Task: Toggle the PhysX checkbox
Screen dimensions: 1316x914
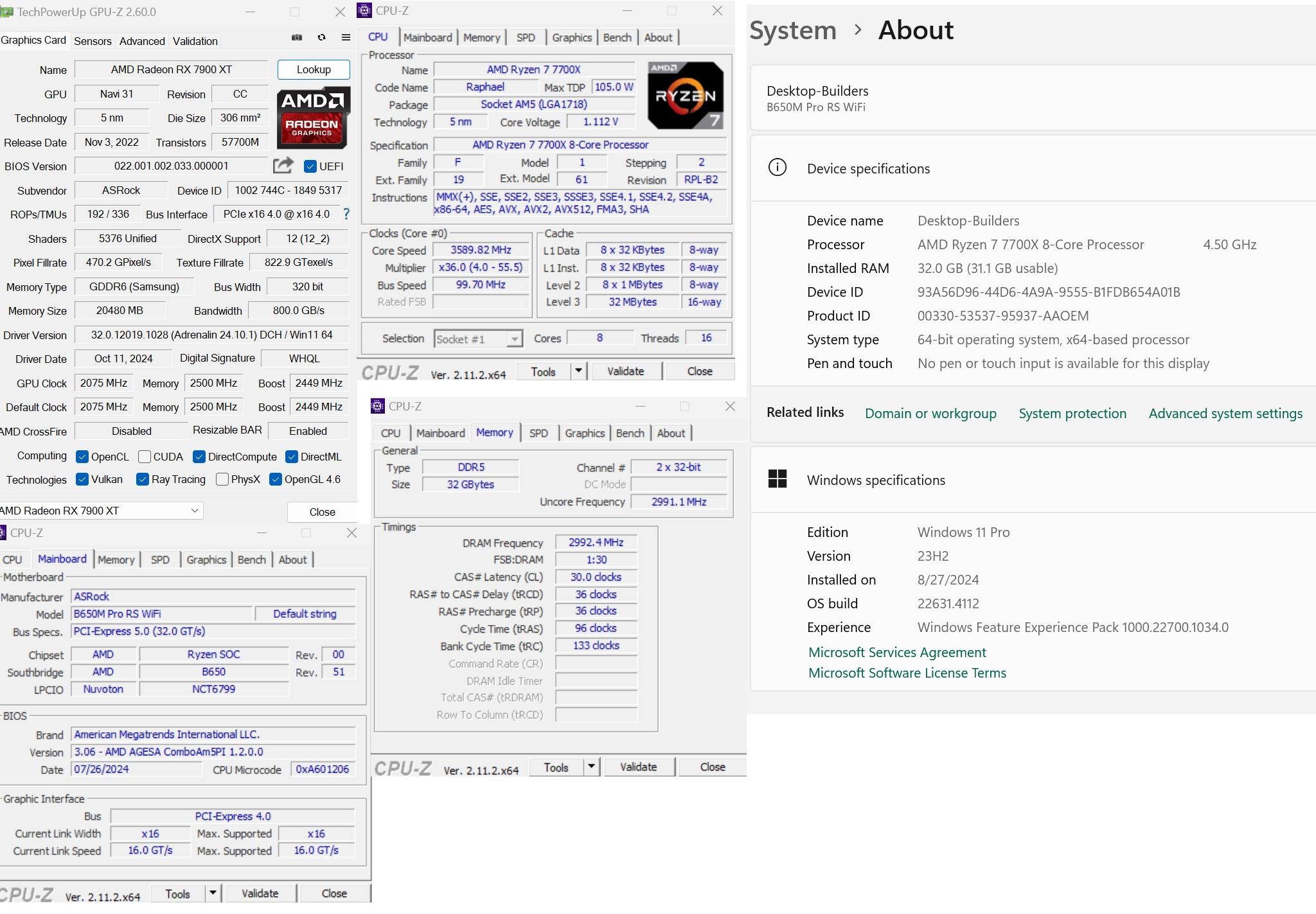Action: pyautogui.click(x=222, y=479)
